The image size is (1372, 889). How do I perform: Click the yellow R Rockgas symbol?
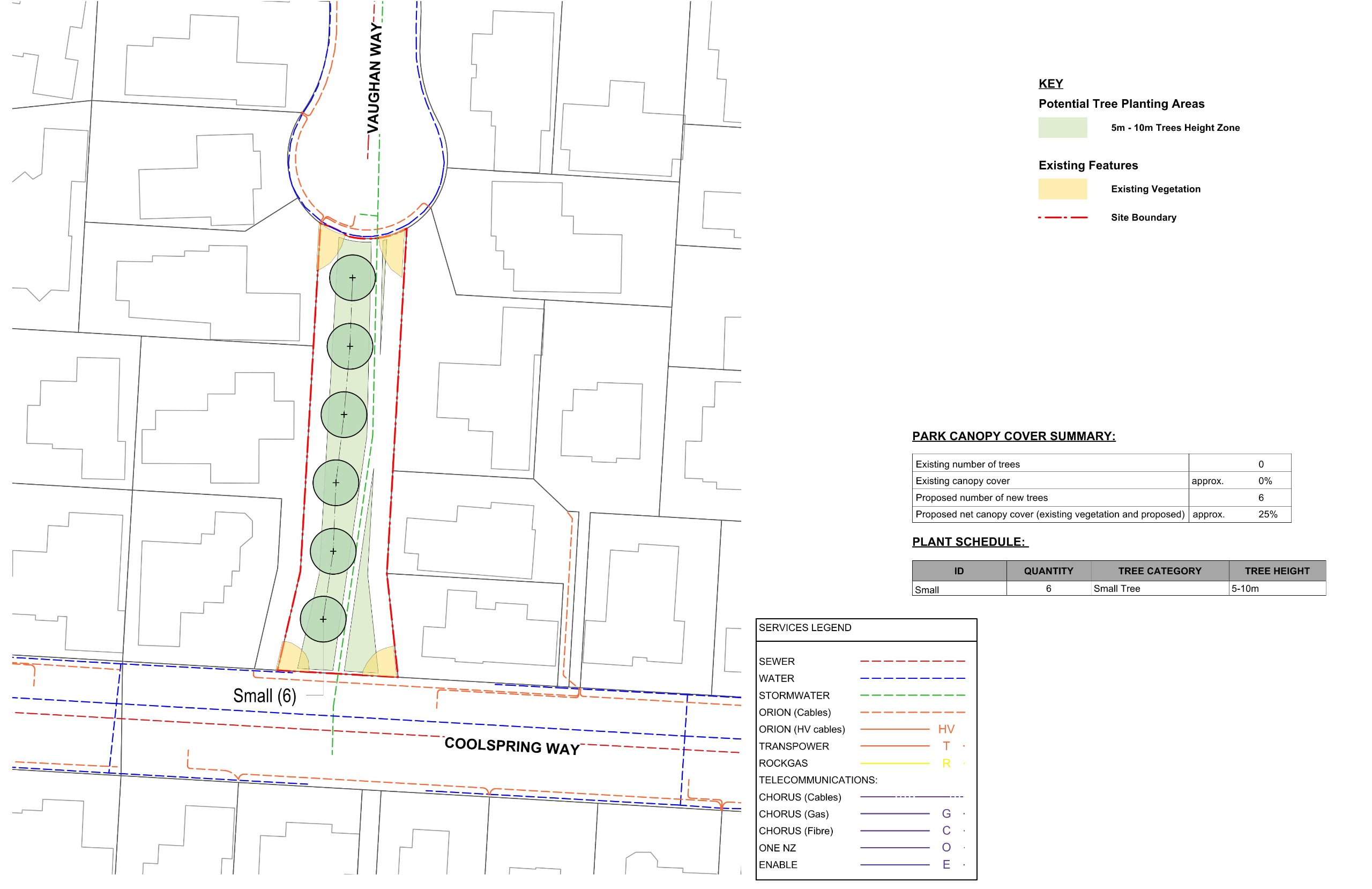(946, 763)
